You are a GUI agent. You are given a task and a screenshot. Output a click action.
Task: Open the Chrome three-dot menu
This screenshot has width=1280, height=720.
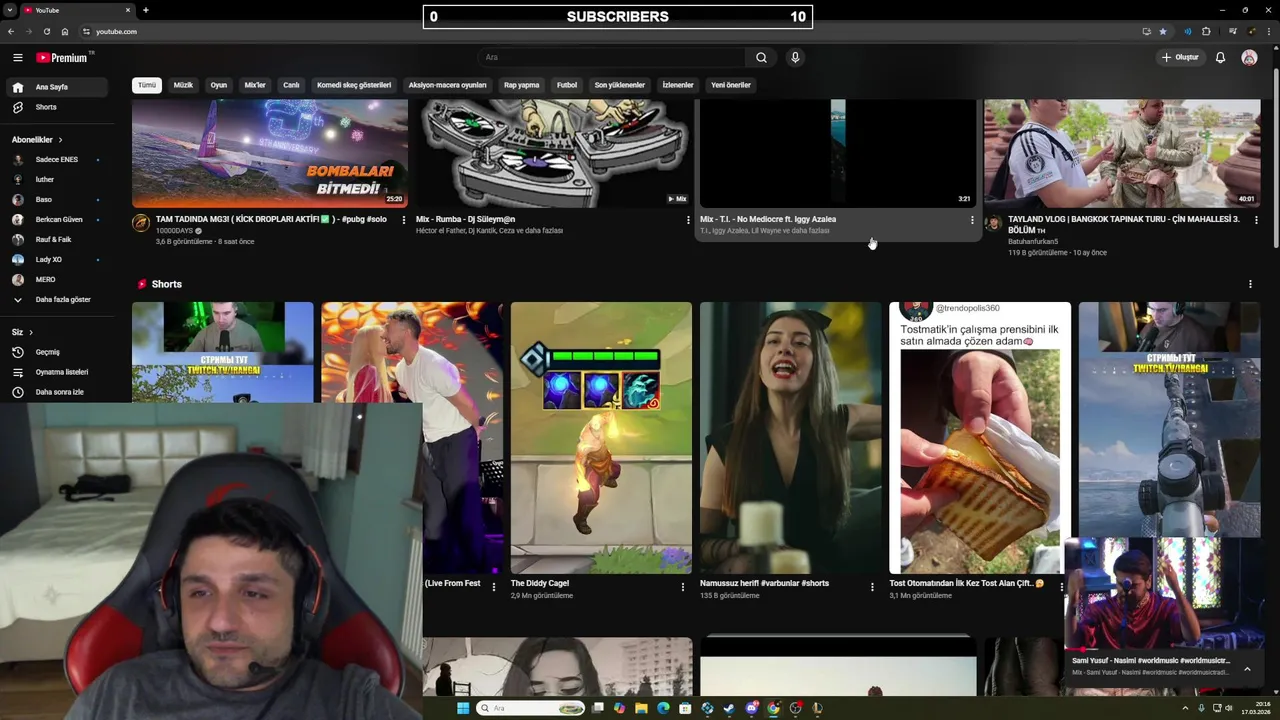tap(1269, 31)
